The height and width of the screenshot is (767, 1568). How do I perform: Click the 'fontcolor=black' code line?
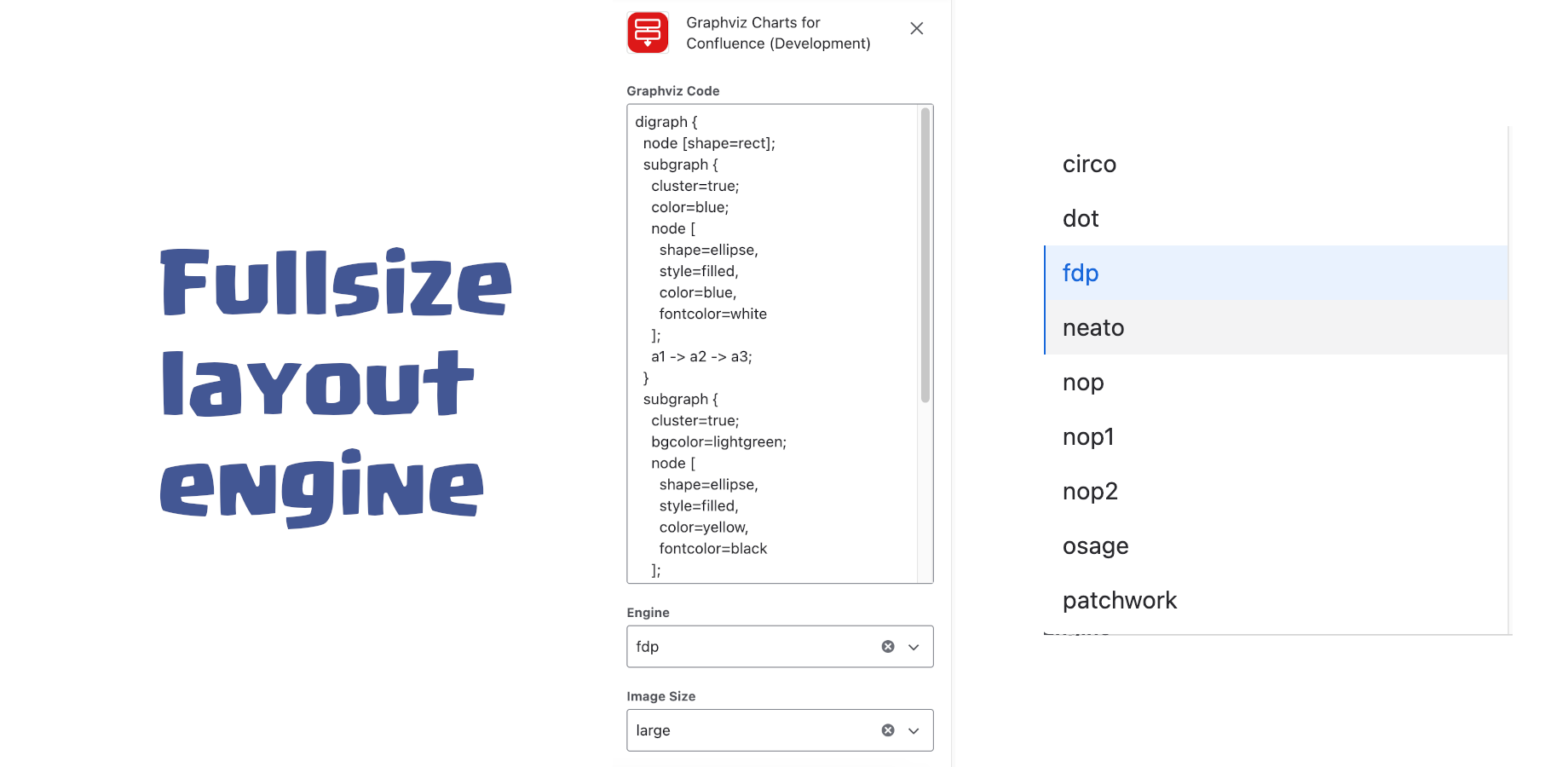713,549
